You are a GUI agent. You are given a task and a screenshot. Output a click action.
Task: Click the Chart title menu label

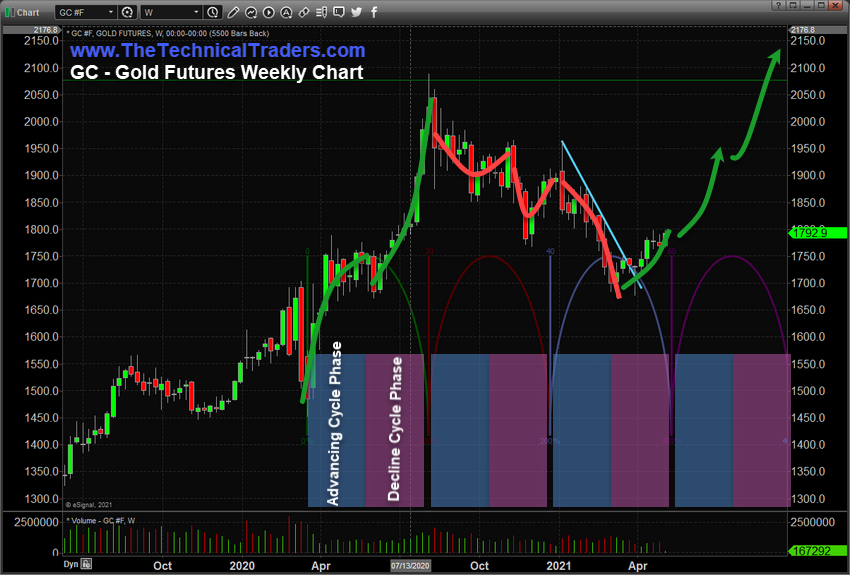28,12
